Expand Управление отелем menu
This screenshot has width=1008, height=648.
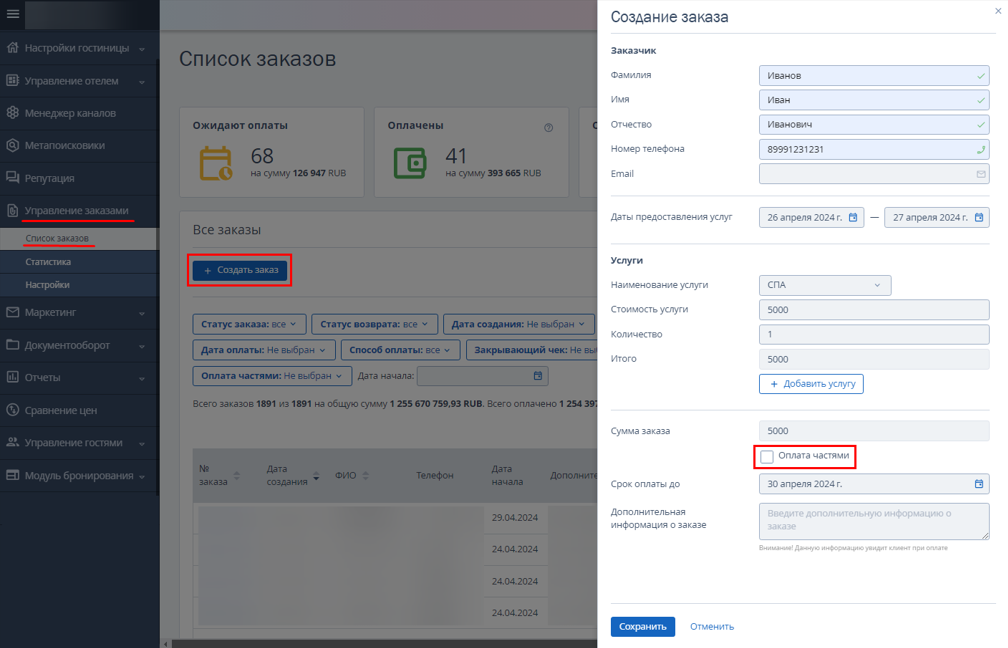coord(79,80)
